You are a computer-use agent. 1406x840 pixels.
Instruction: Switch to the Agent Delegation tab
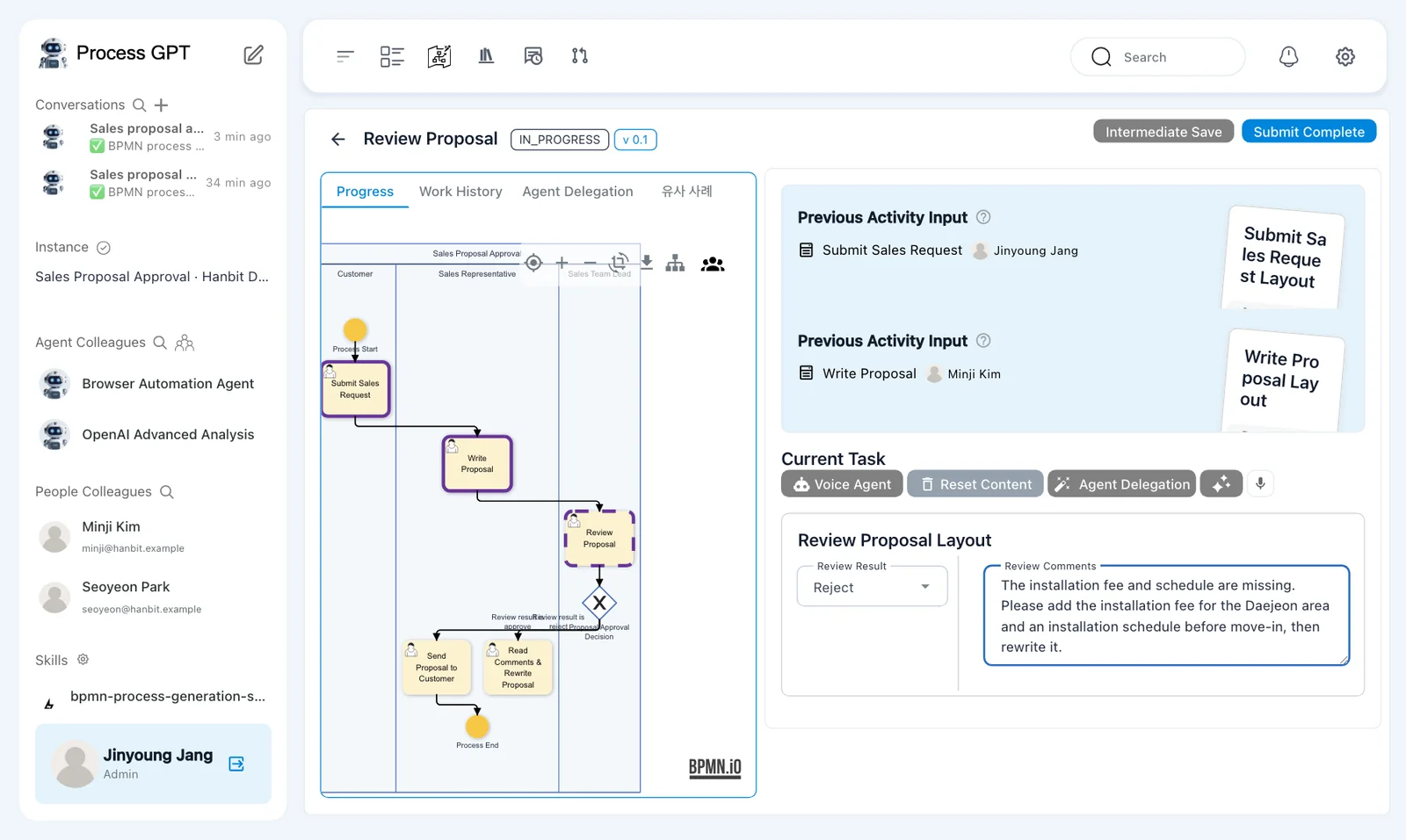[577, 192]
